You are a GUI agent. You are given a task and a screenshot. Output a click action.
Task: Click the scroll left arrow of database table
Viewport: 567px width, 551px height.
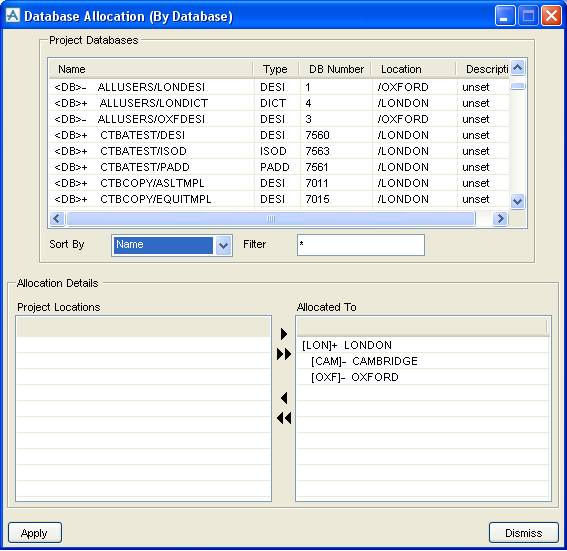pos(57,218)
